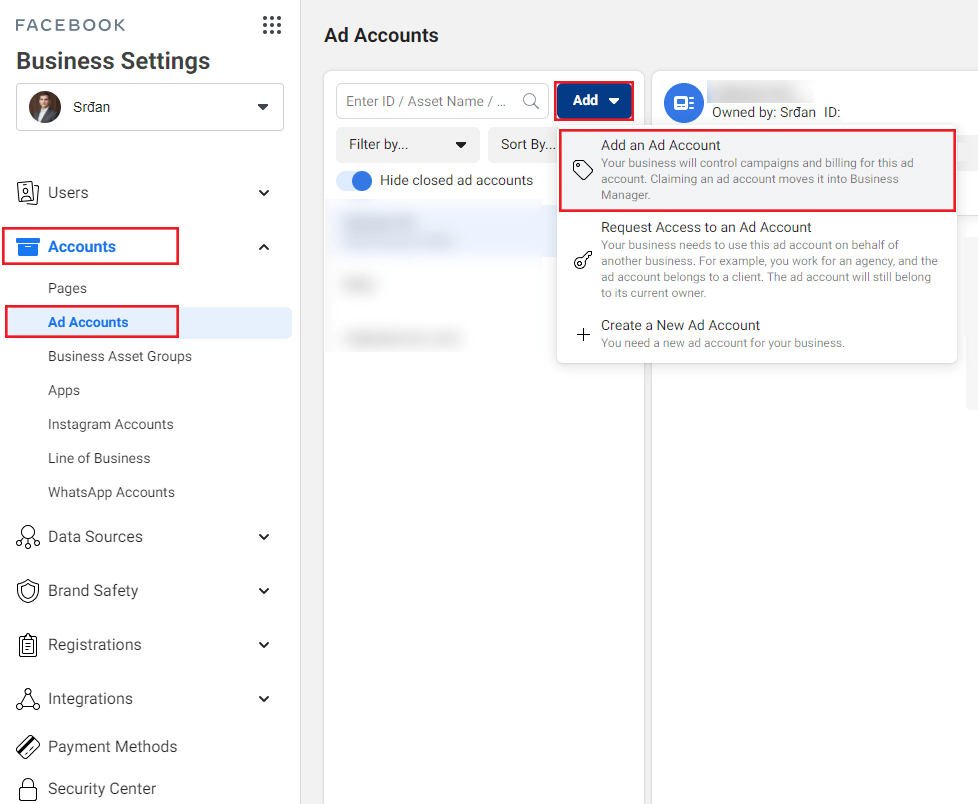Click the tag icon for Add an Ad Account
Screen dimensions: 978x804
(583, 170)
